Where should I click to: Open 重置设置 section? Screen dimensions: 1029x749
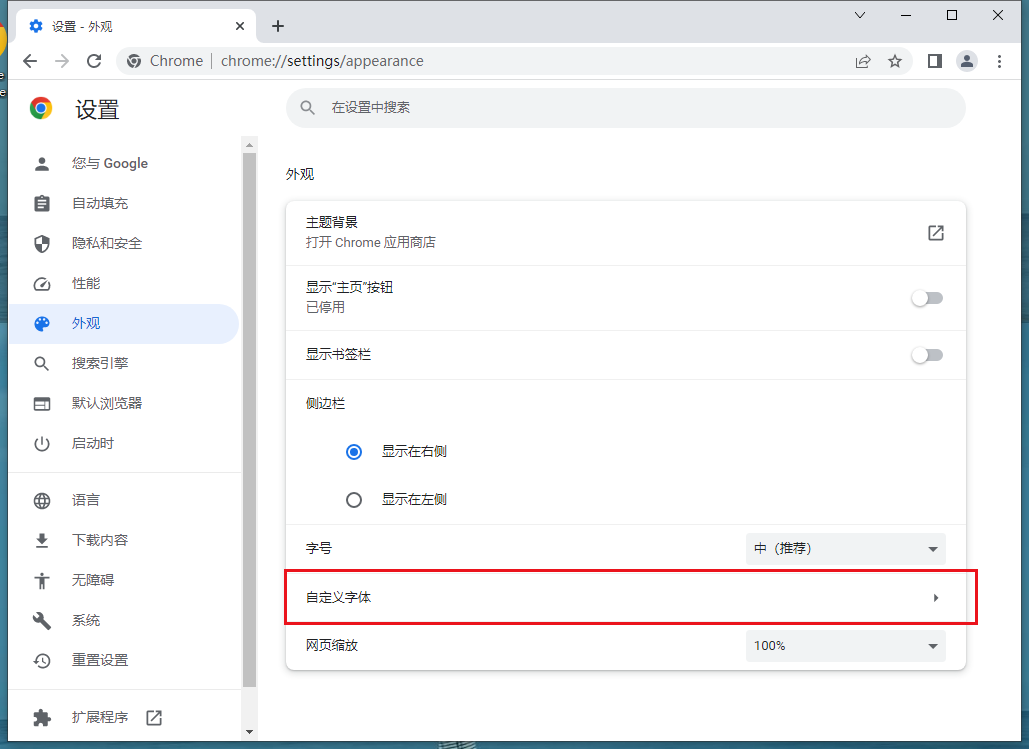pos(125,660)
